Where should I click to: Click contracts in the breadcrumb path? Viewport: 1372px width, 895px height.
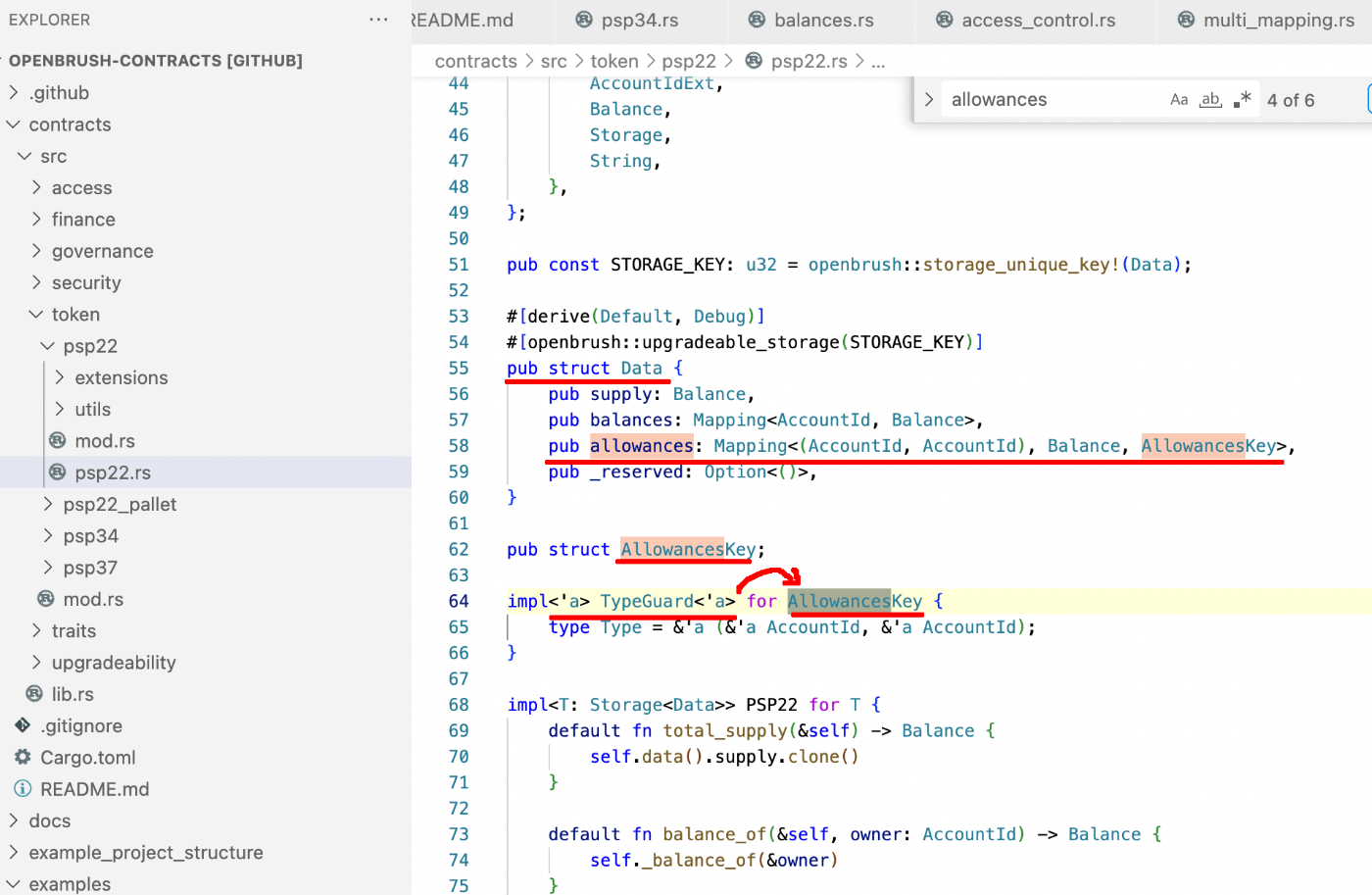point(476,61)
